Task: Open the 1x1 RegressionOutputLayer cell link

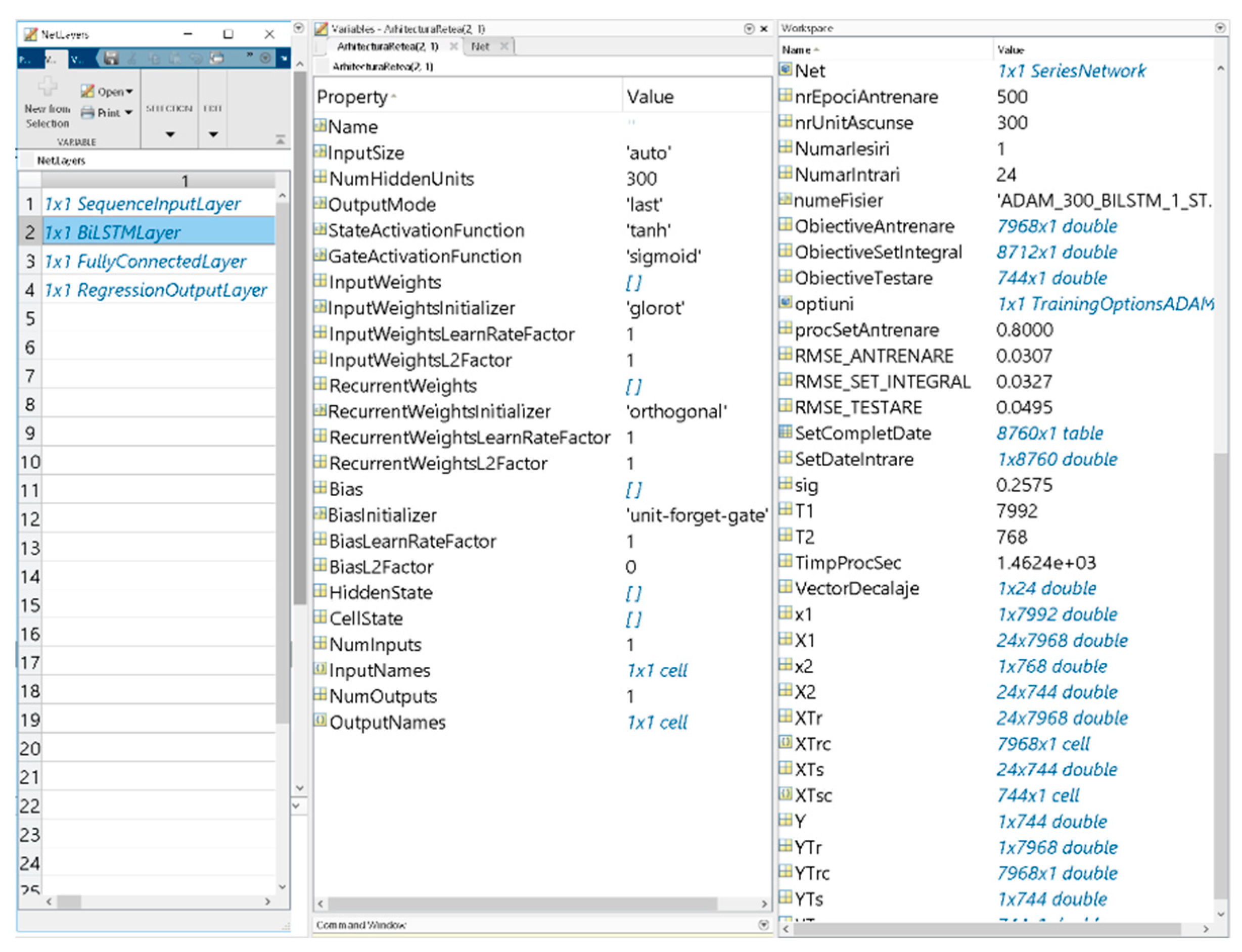Action: point(155,290)
